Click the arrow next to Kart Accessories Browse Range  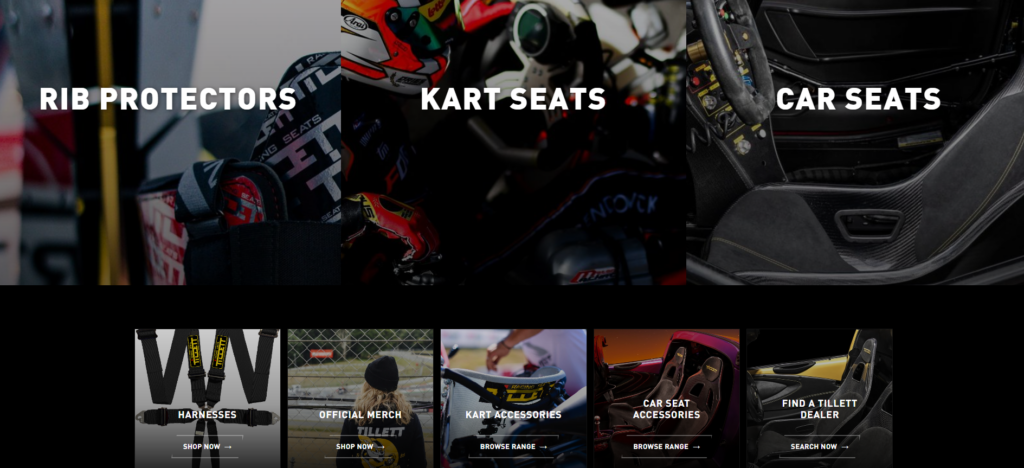pyautogui.click(x=543, y=447)
